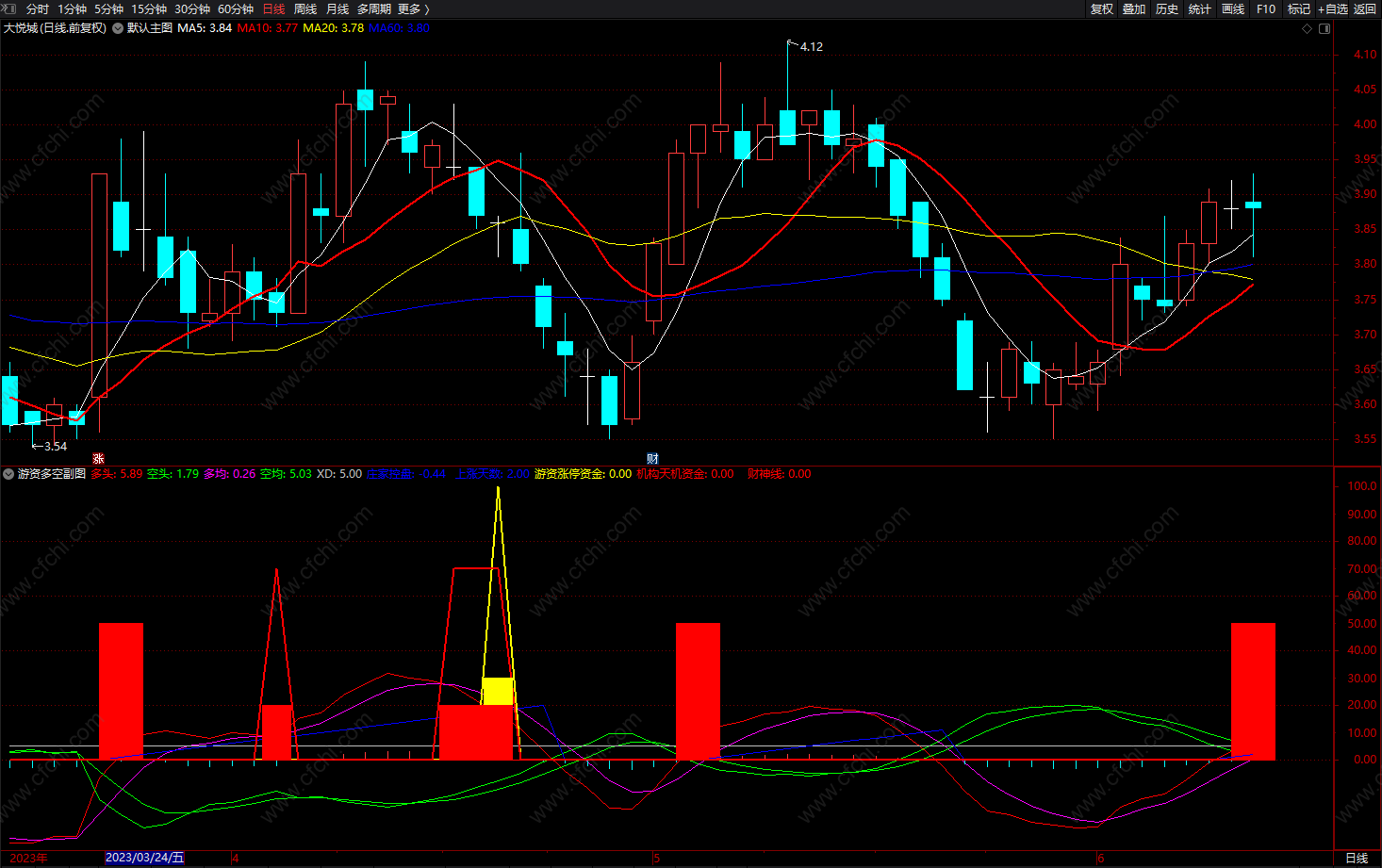Image resolution: width=1382 pixels, height=868 pixels.
Task: Open the 多周期 multi-period view
Action: [x=374, y=8]
